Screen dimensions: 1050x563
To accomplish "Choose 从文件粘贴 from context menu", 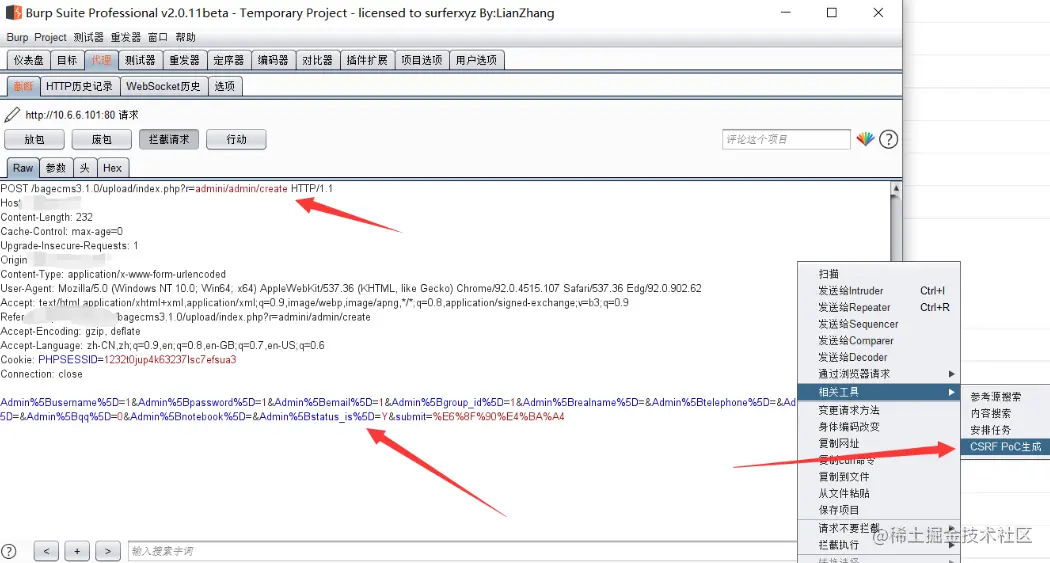I will 879,493.
